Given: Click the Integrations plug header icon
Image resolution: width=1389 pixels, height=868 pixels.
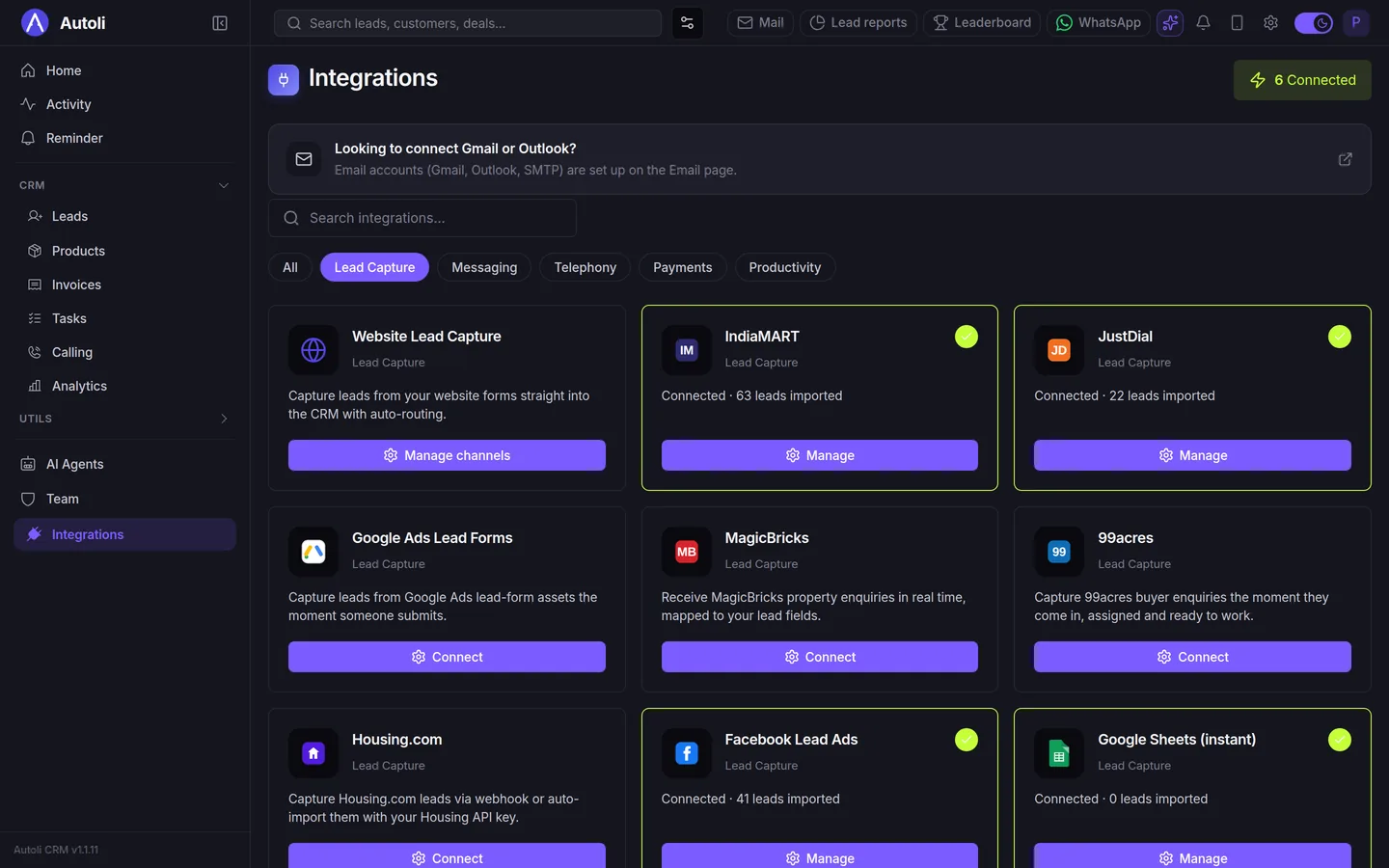Looking at the screenshot, I should [x=284, y=80].
